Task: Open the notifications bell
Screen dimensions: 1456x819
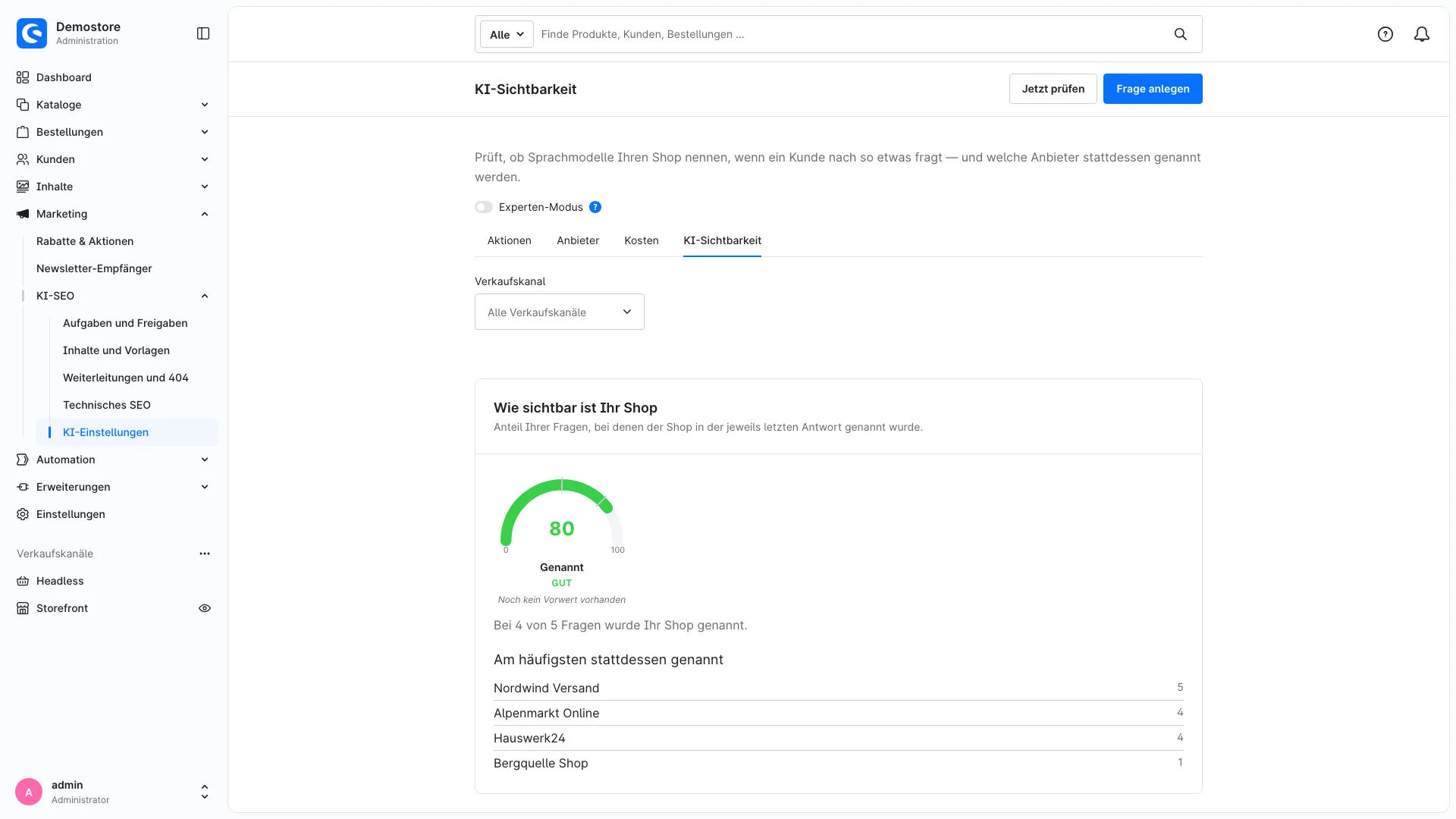Action: (1422, 34)
